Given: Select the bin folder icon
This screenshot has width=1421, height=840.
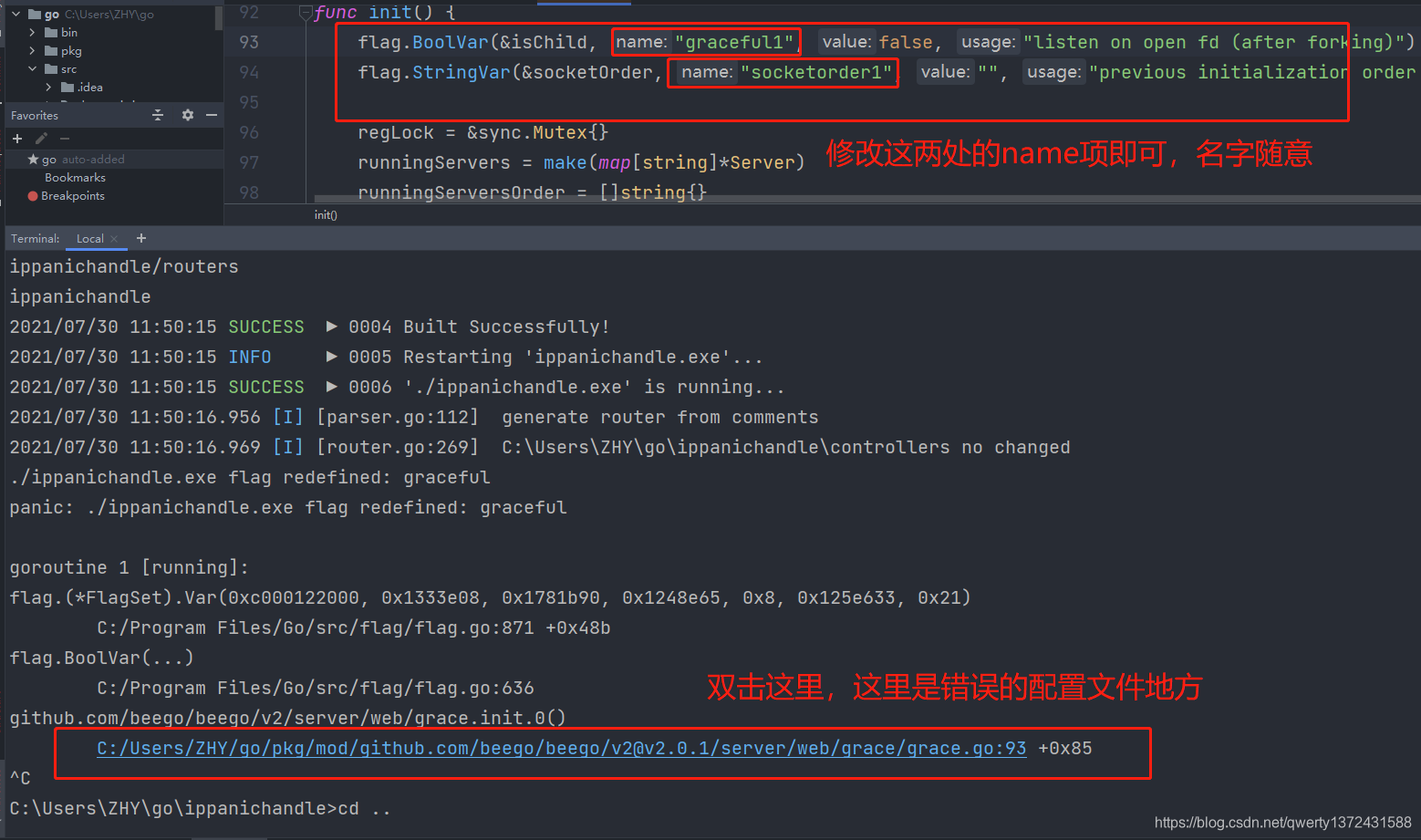Looking at the screenshot, I should tap(52, 32).
